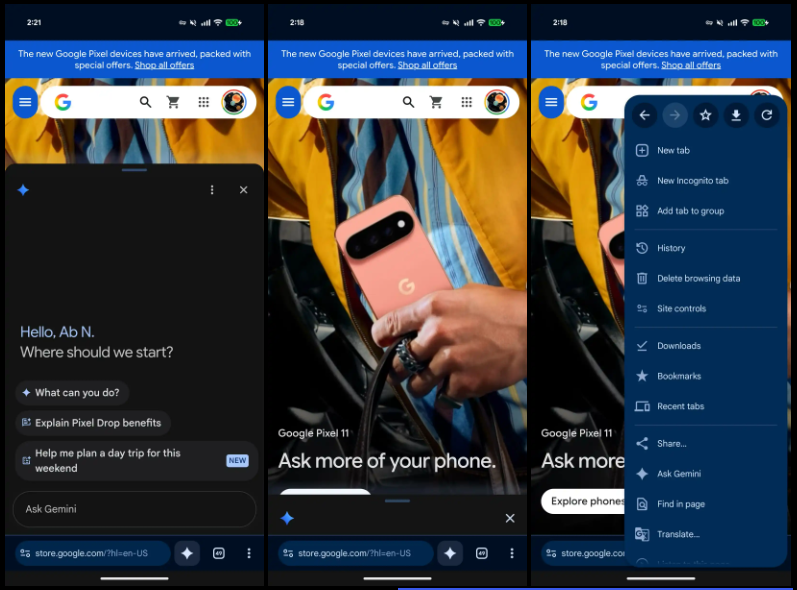The width and height of the screenshot is (797, 590).
Task: Tap forward arrow in Chrome menu
Action: (675, 115)
